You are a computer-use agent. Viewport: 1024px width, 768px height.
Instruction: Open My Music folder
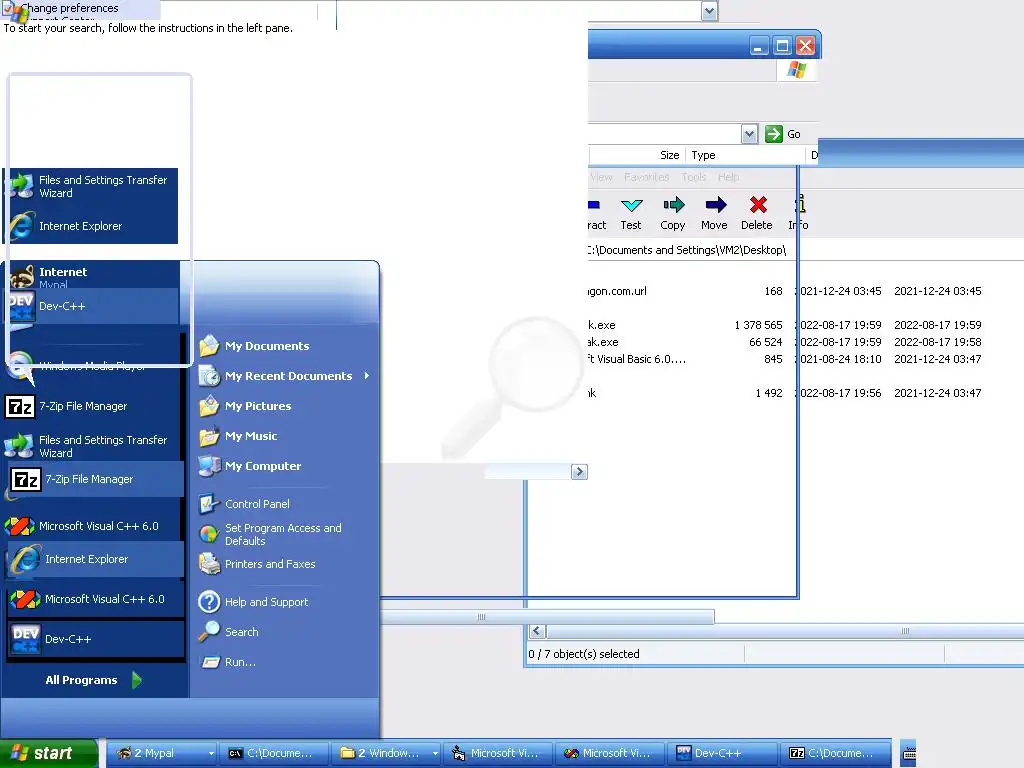pos(251,436)
